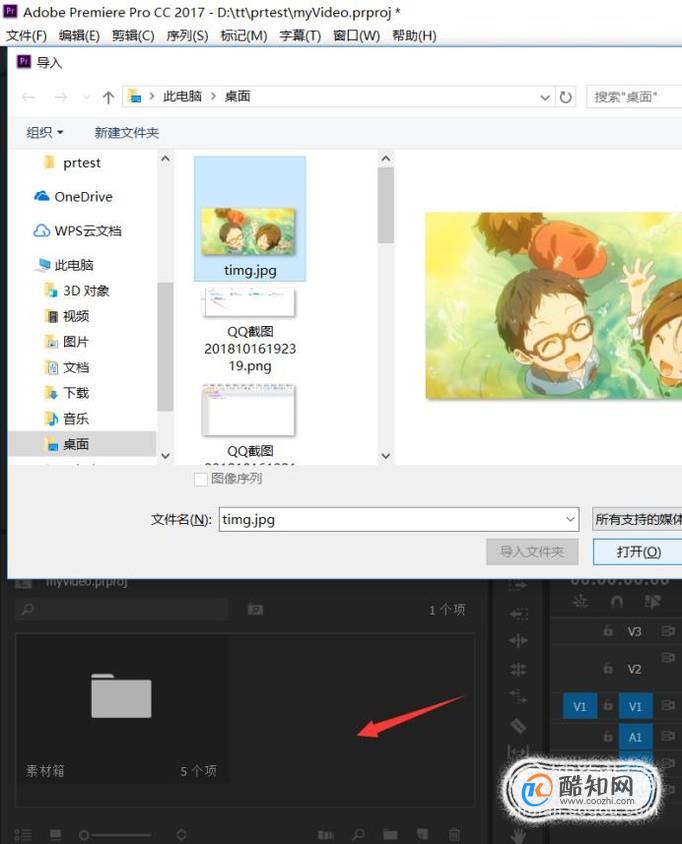Switch project panel to list view

tap(23, 835)
